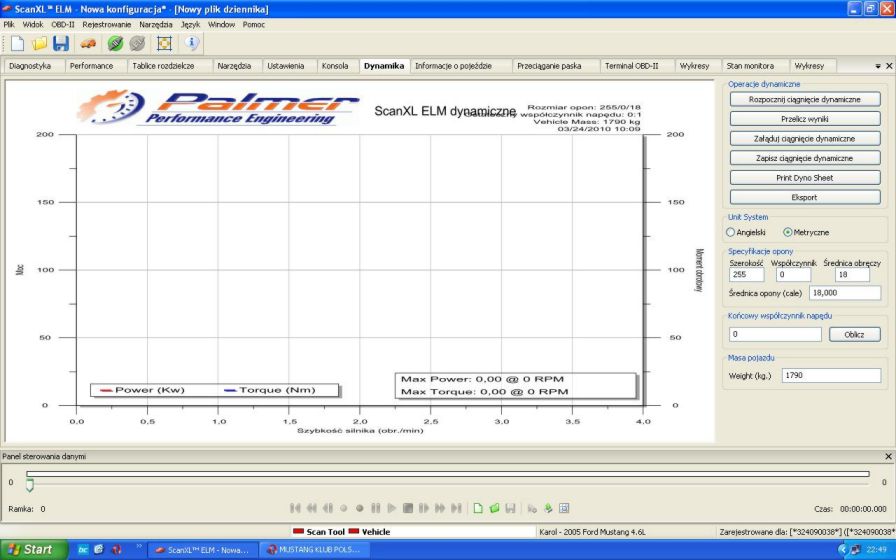Close the Panel sterowania danymi panel

pyautogui.click(x=888, y=456)
